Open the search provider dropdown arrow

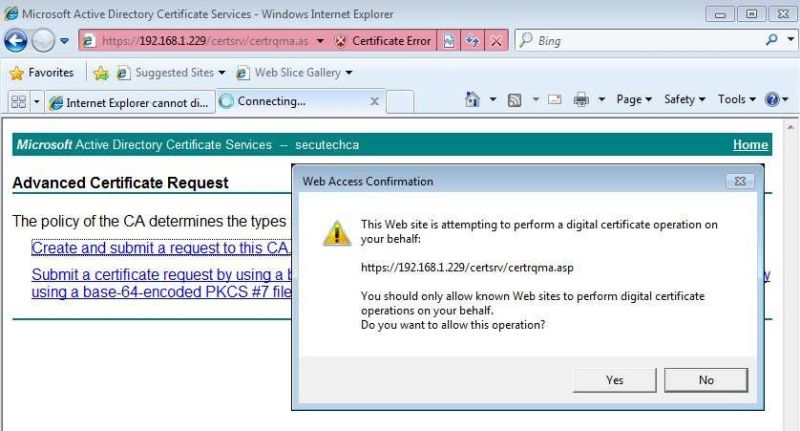(x=790, y=39)
